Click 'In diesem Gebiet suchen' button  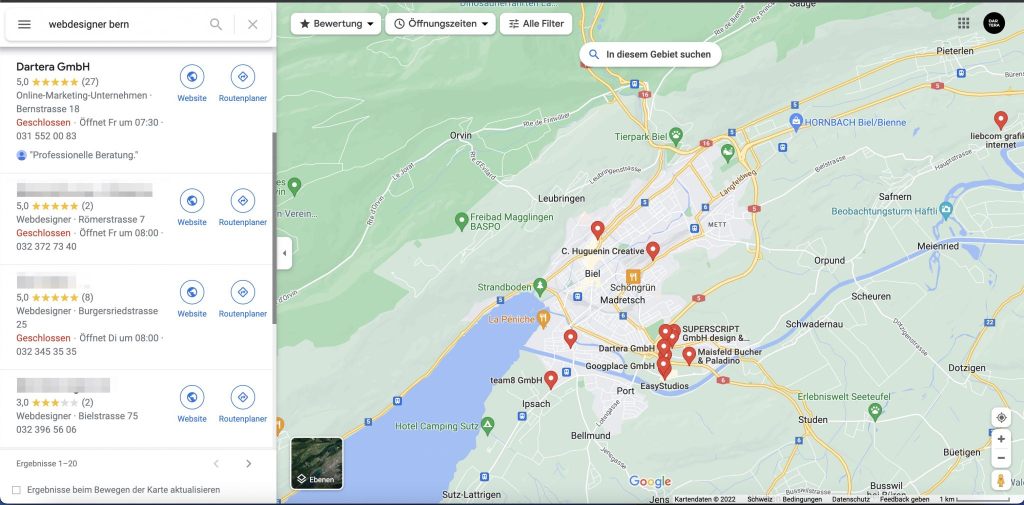coord(650,54)
